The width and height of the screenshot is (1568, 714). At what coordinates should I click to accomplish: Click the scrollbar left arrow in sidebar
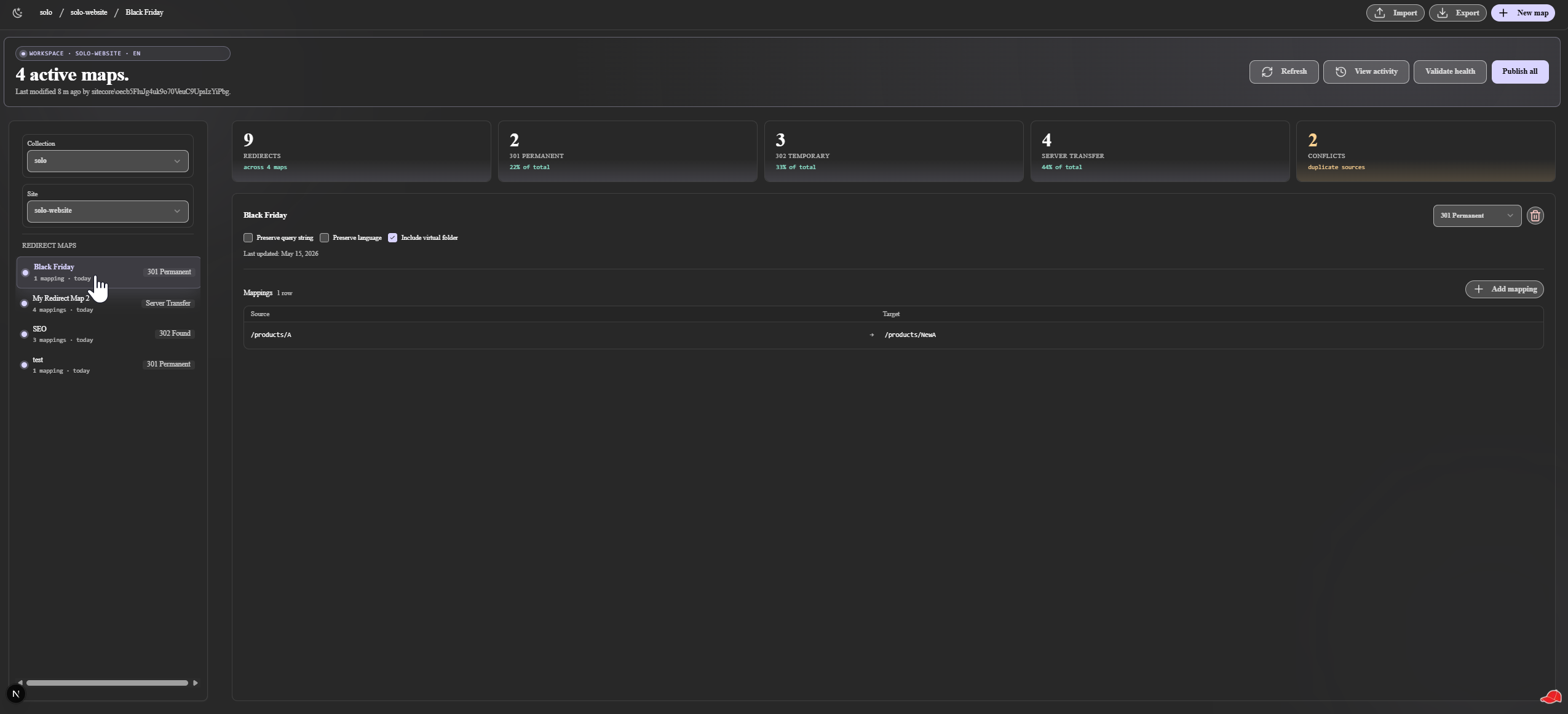(20, 683)
